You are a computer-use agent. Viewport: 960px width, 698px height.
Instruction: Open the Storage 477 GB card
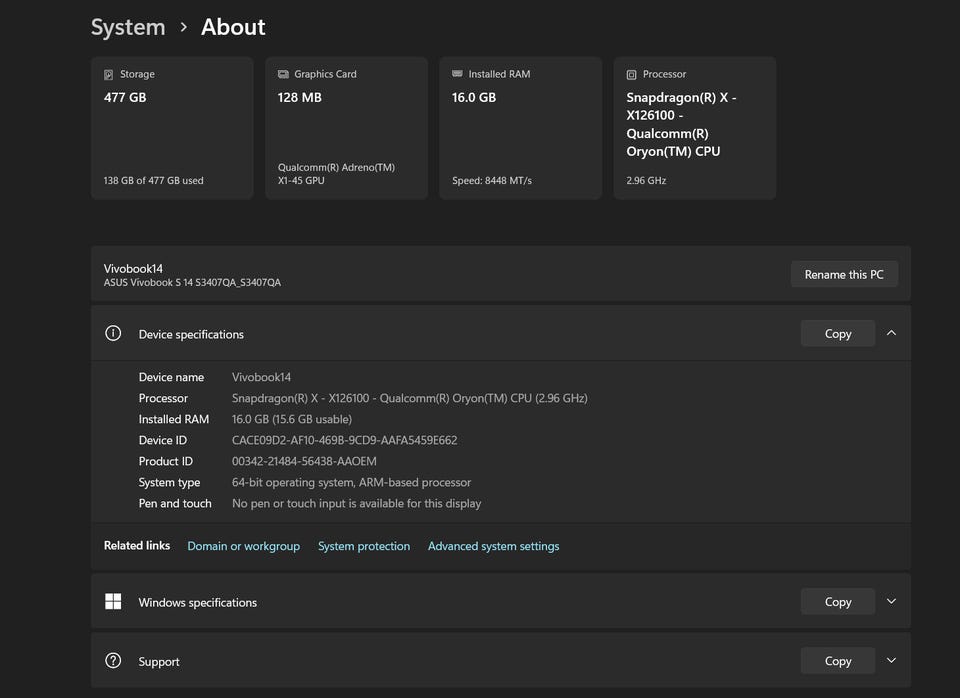172,128
